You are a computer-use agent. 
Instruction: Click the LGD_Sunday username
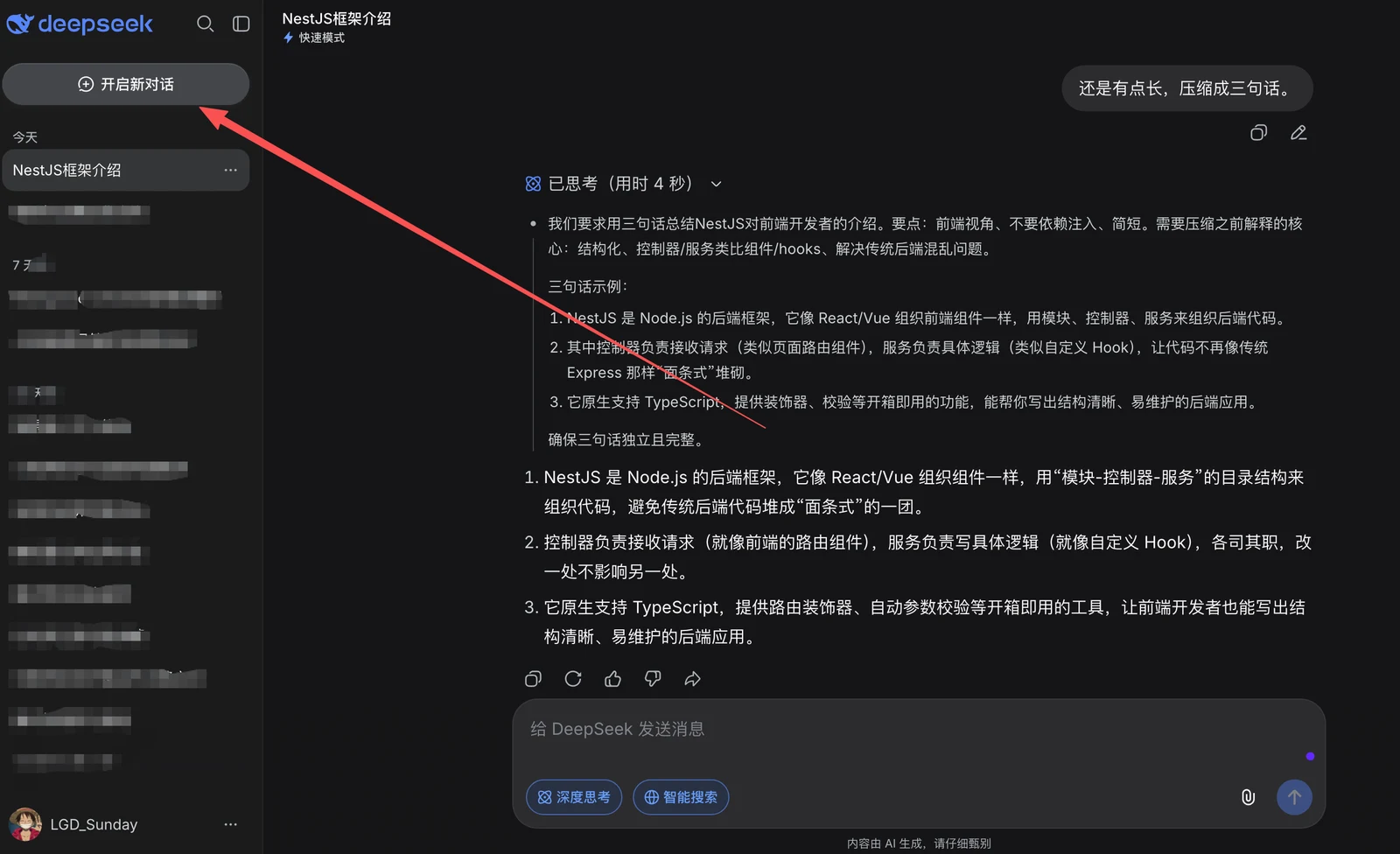(x=94, y=824)
